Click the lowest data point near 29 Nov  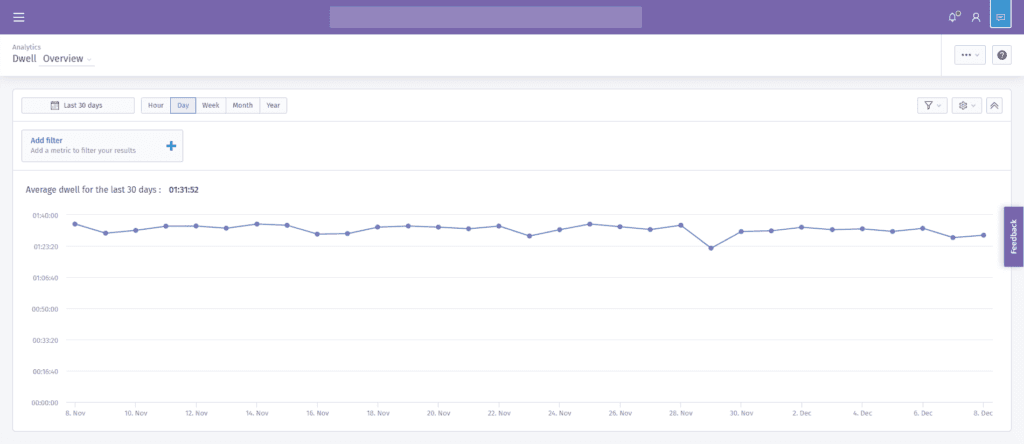(711, 248)
